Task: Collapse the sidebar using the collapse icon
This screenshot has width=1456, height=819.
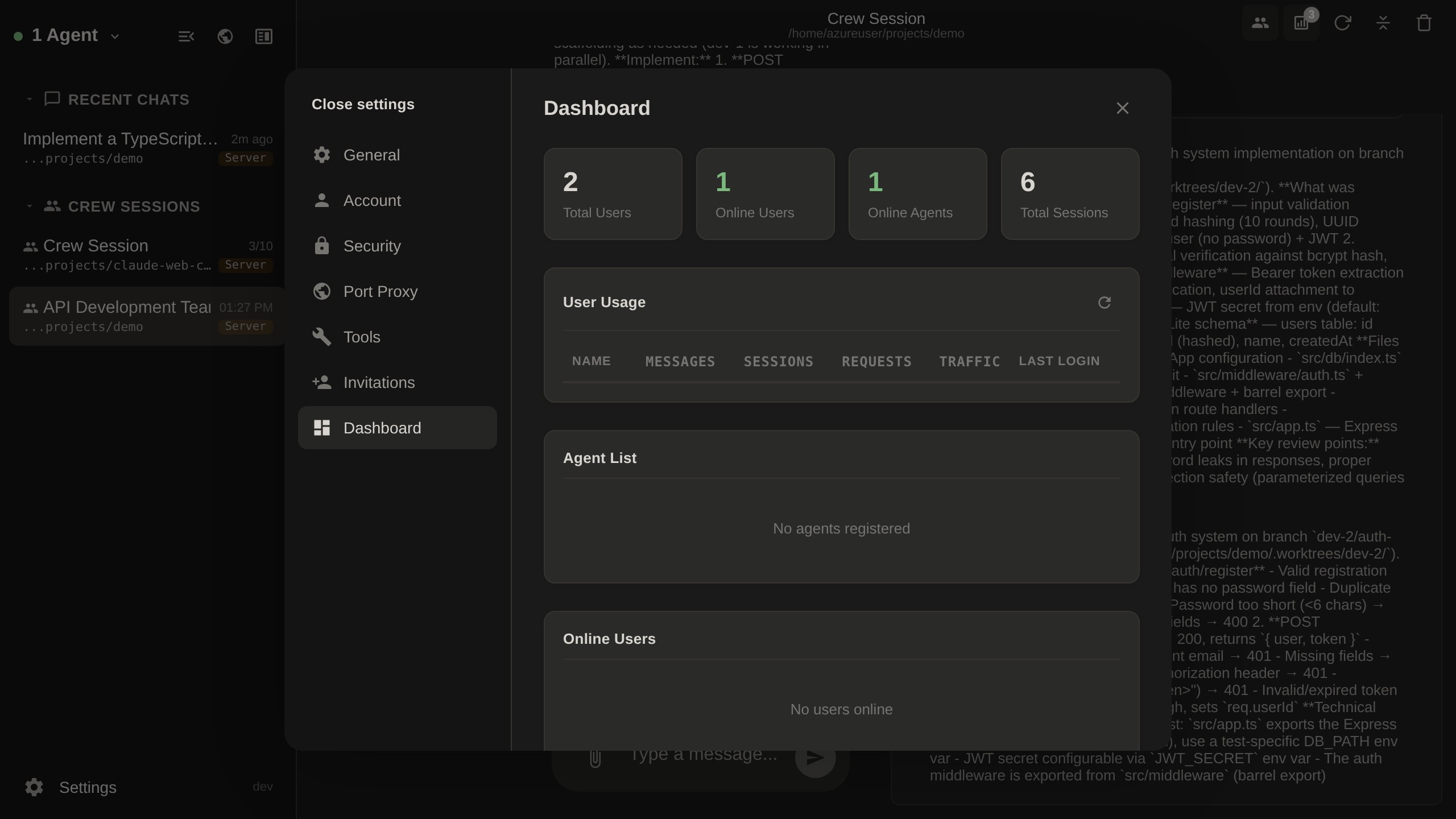Action: pyautogui.click(x=186, y=36)
